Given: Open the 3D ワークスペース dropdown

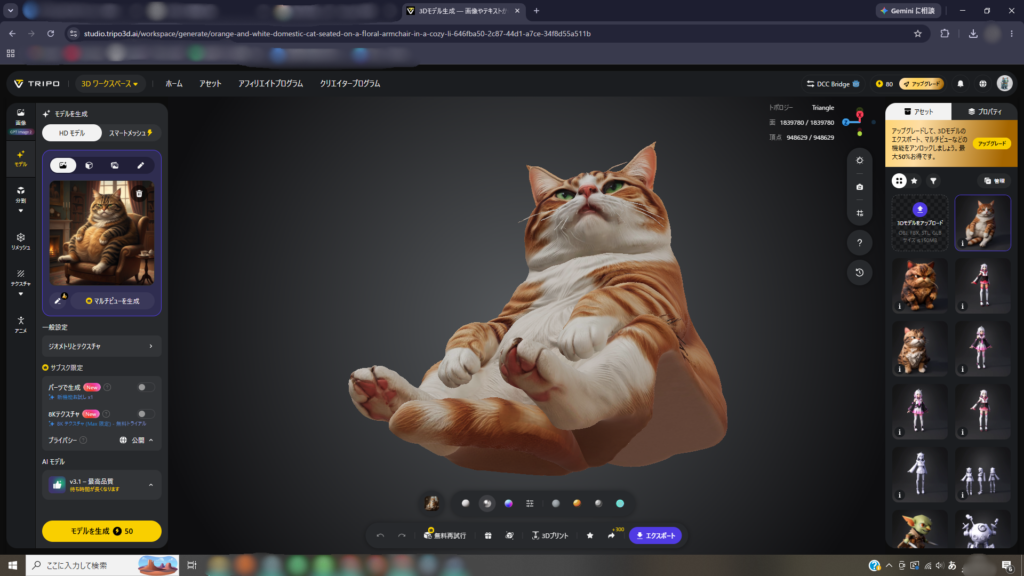Looking at the screenshot, I should coord(109,84).
